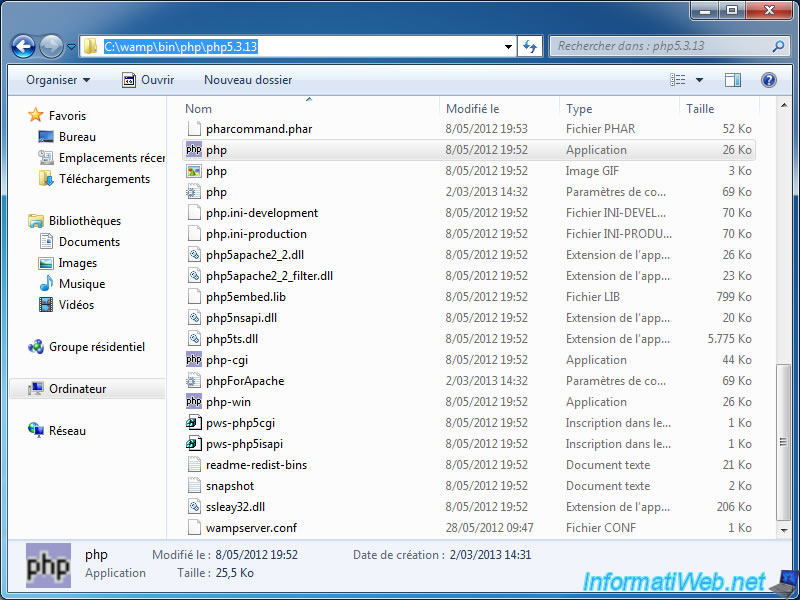Click the readme-redist-bins document icon
Screen dimensions: 800x600
(x=194, y=465)
